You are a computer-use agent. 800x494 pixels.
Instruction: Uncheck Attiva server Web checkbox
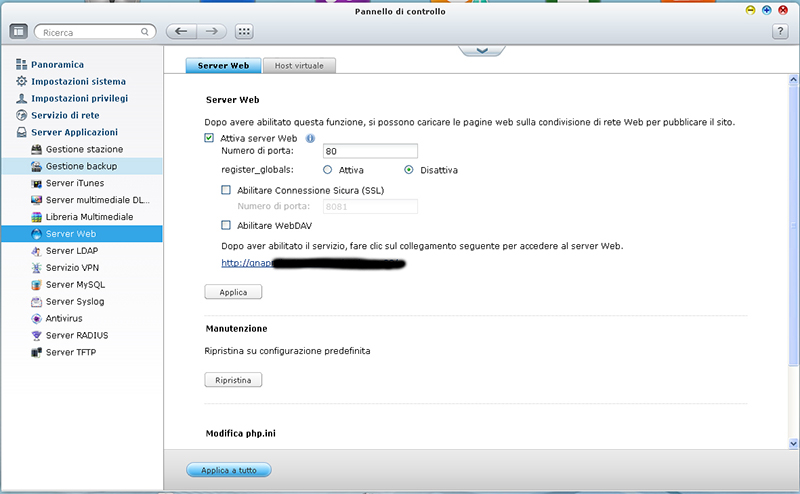(210, 138)
